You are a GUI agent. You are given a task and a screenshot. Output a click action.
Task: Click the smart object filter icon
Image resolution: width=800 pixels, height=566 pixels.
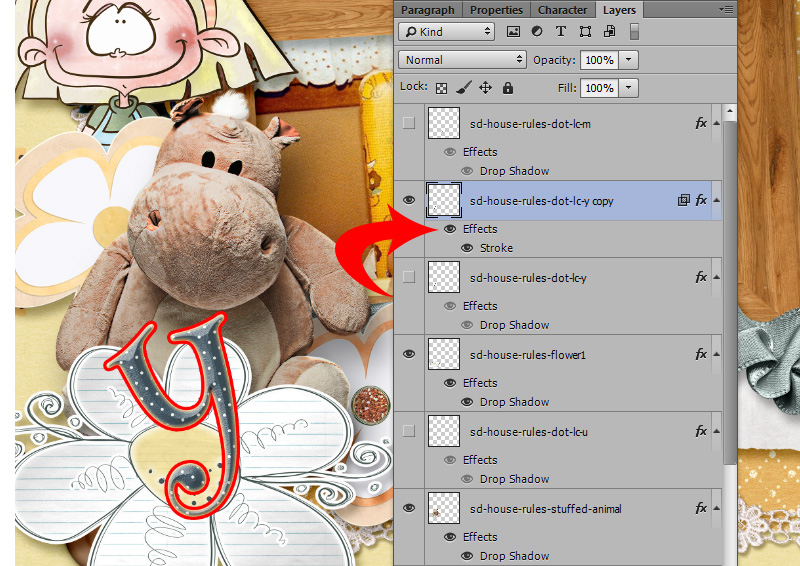tap(608, 32)
